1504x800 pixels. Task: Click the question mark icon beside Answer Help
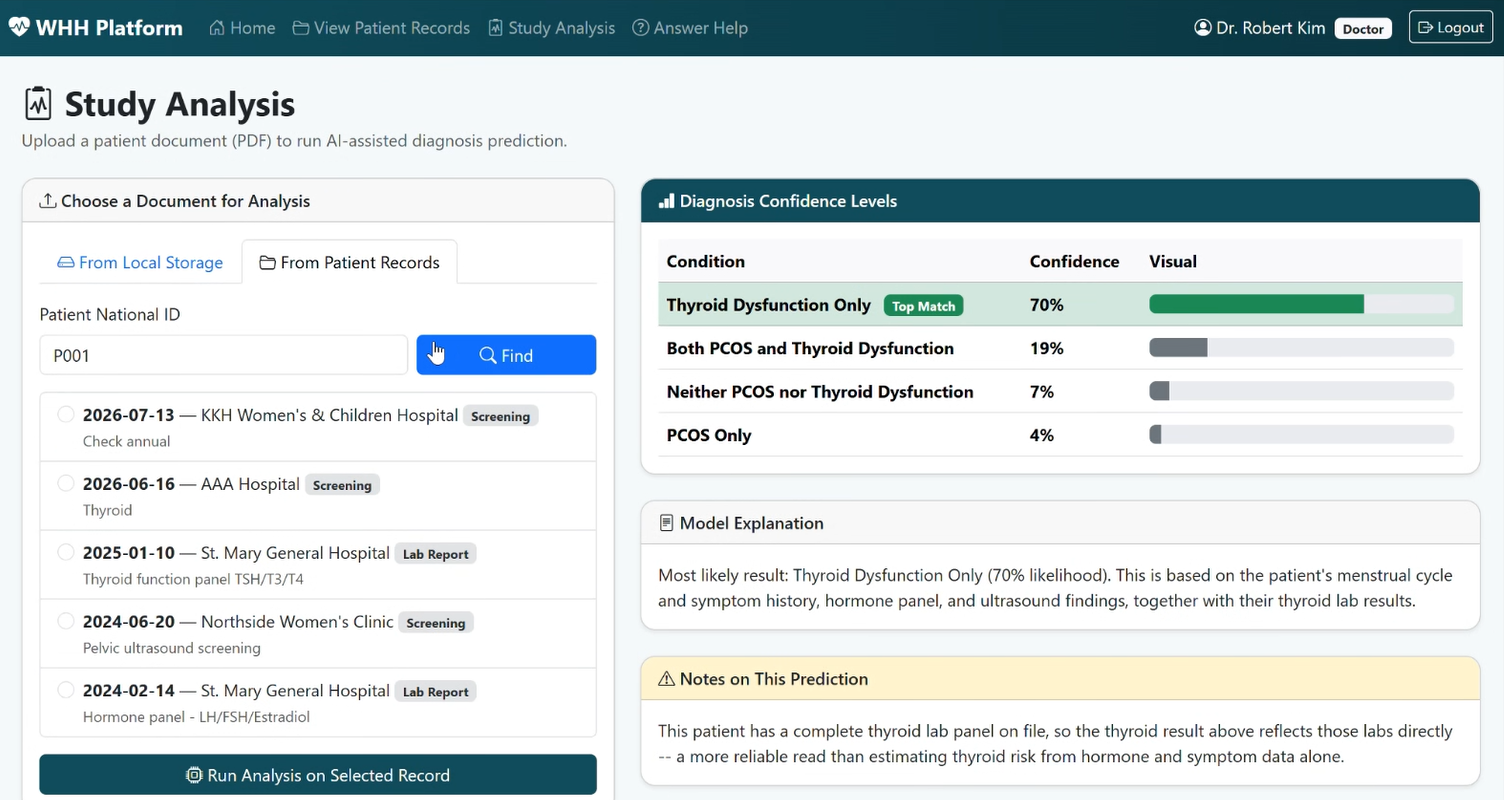[x=641, y=28]
